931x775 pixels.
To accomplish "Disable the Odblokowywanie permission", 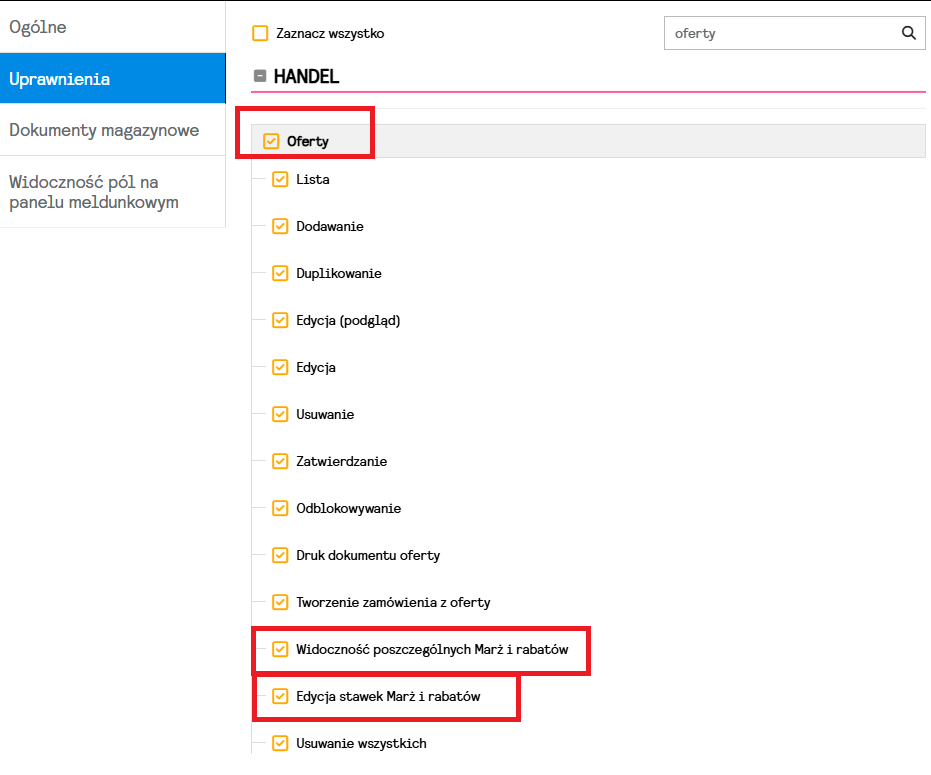I will [280, 509].
